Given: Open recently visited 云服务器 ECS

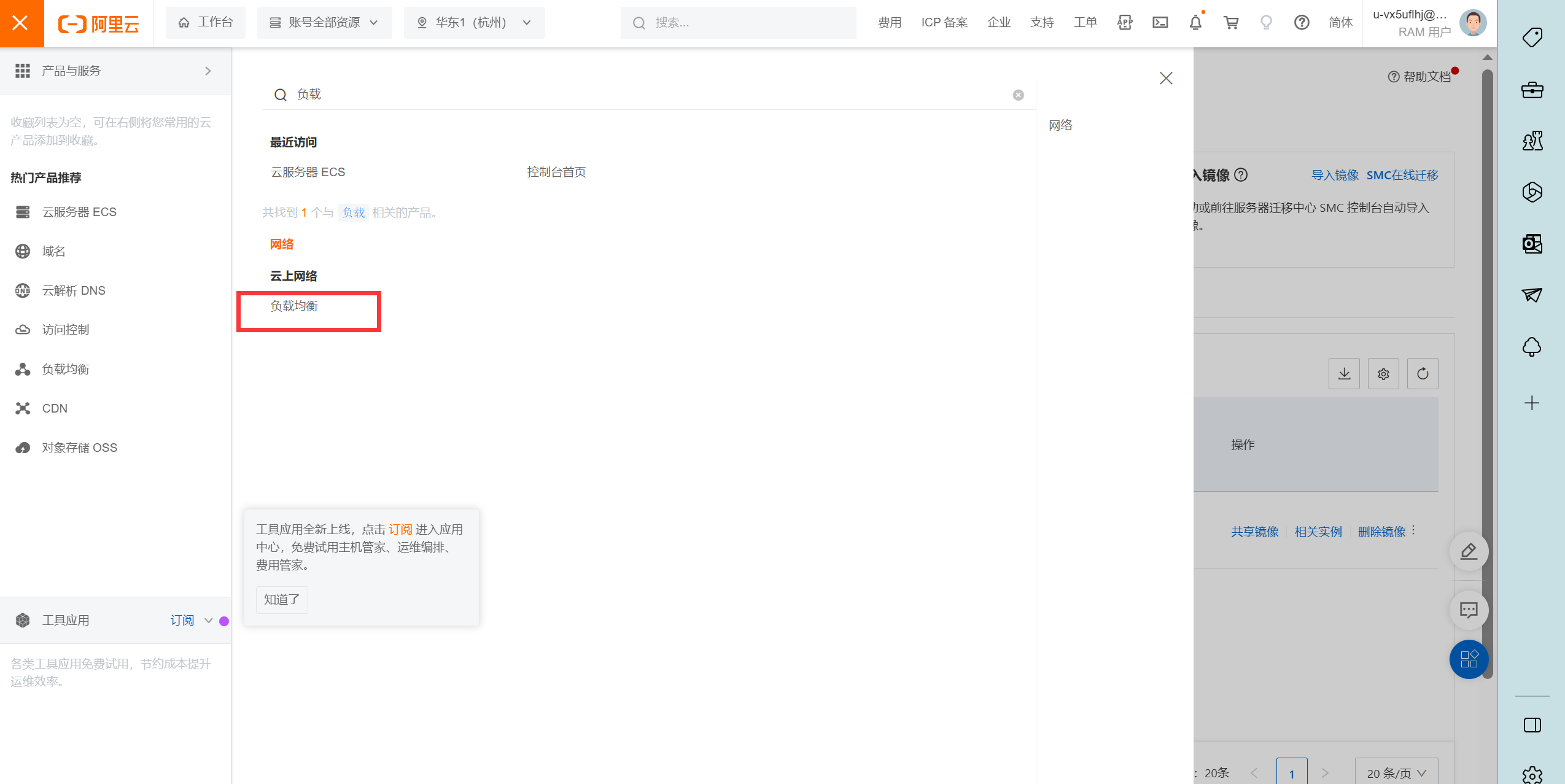Looking at the screenshot, I should click(308, 172).
